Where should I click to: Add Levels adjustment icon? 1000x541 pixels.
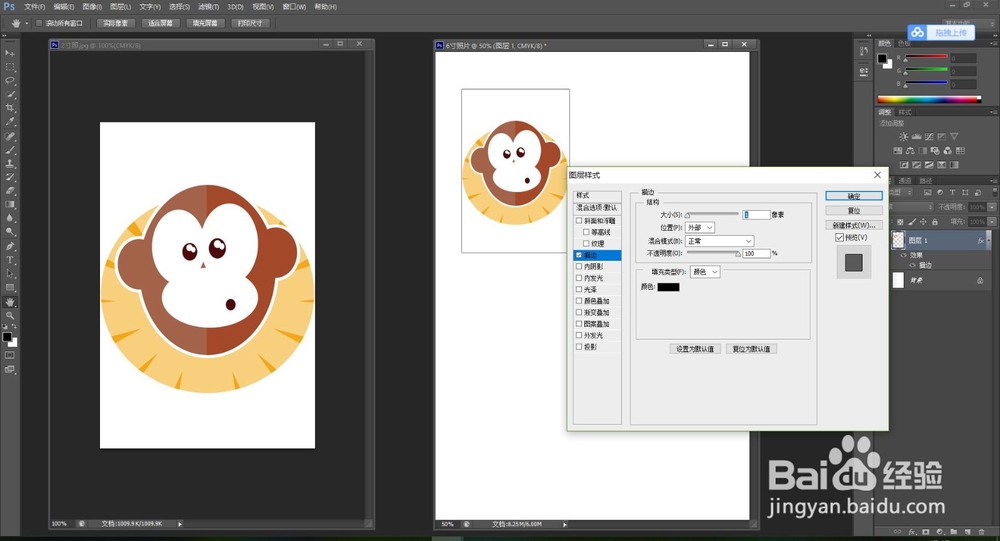coord(916,137)
